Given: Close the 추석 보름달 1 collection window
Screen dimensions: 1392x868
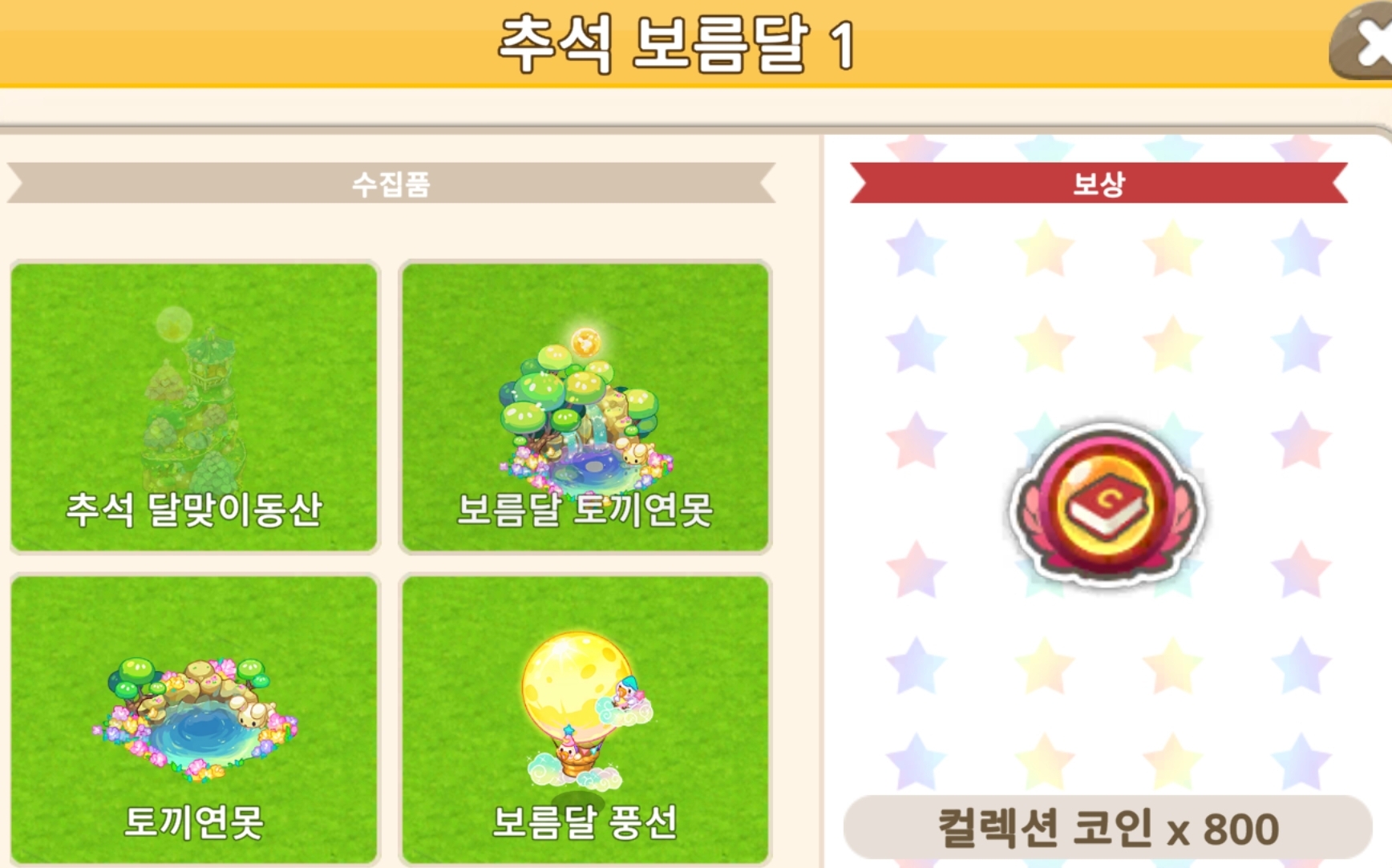Looking at the screenshot, I should tap(1363, 42).
